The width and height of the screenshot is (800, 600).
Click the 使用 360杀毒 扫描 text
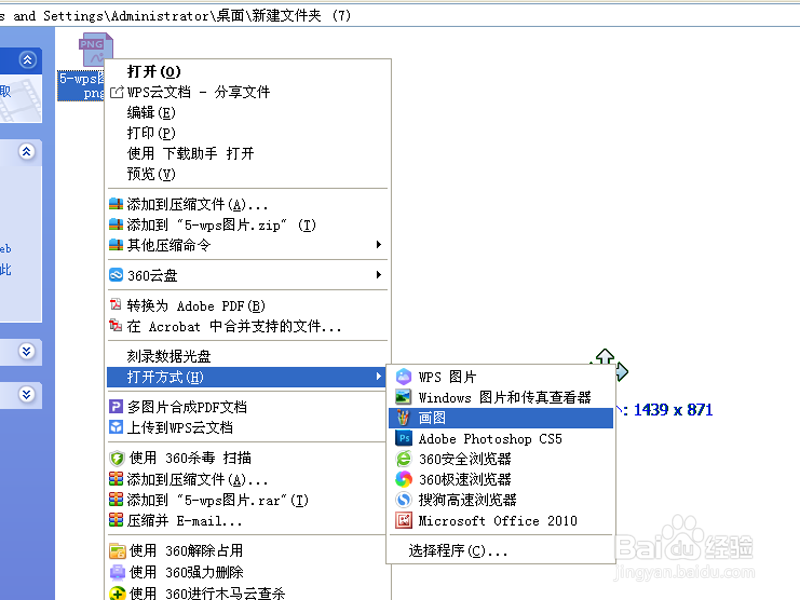point(190,458)
